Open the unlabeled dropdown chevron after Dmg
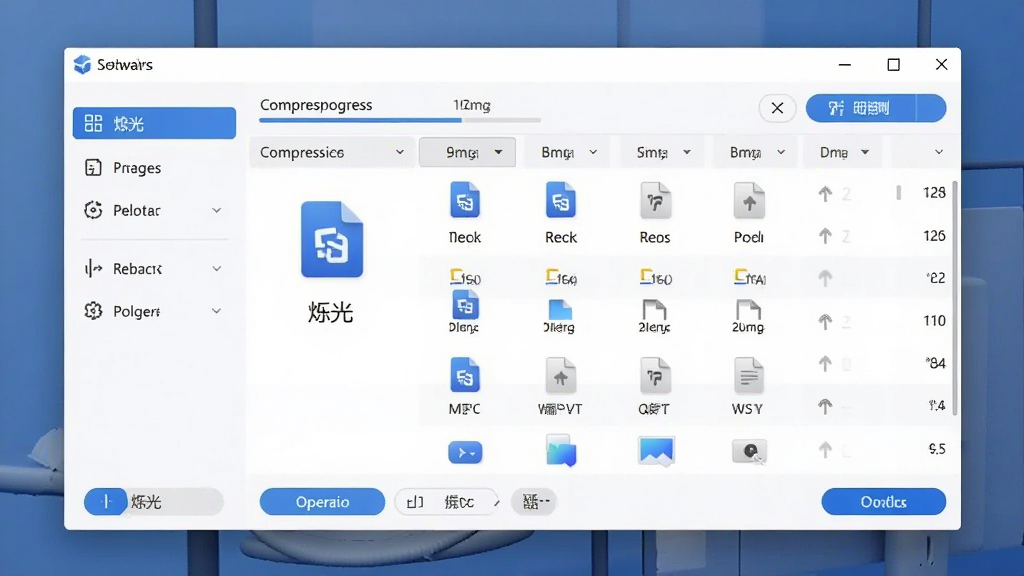1024x576 pixels. [x=938, y=152]
